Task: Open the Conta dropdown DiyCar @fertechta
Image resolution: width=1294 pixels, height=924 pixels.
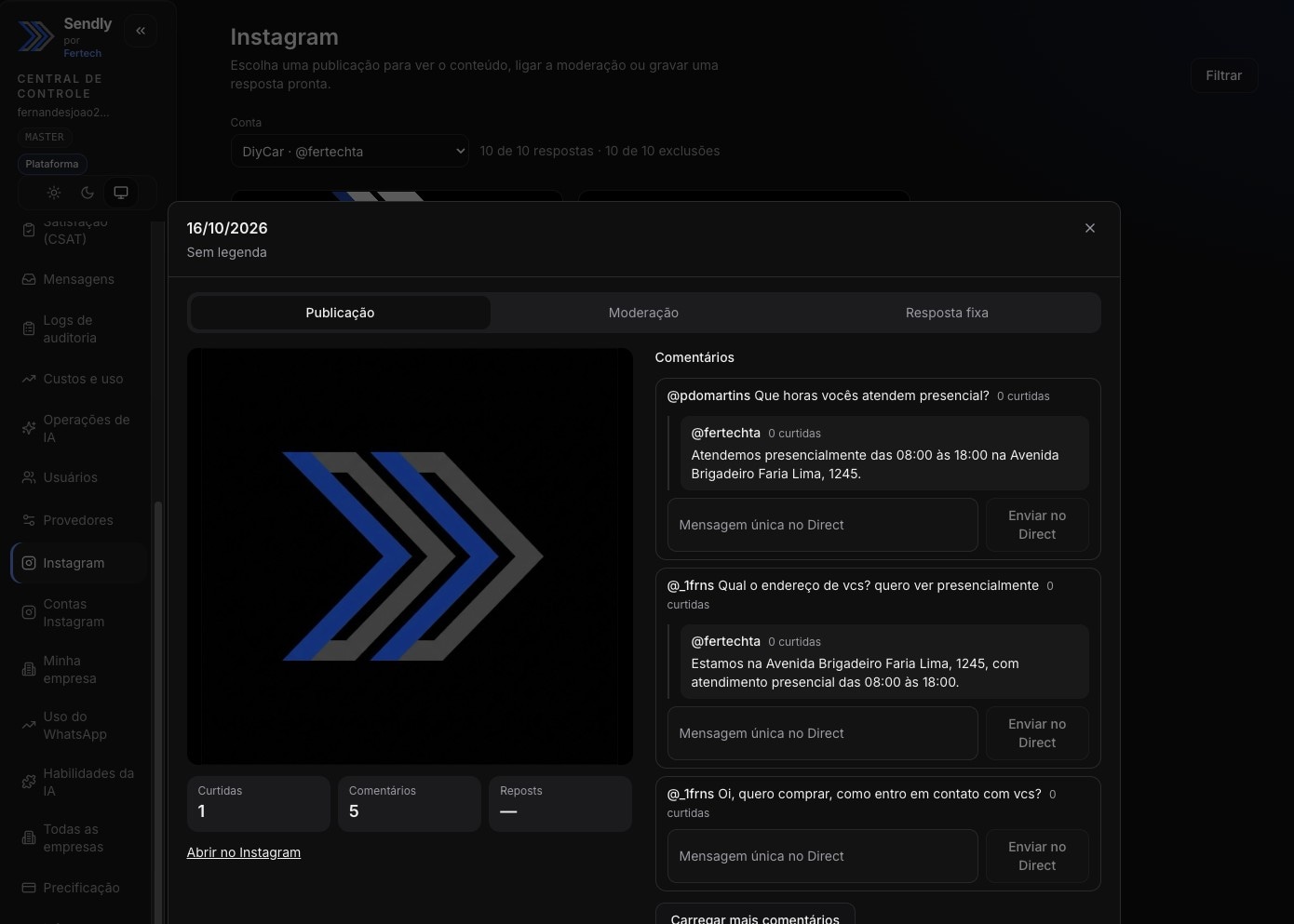Action: 349,151
